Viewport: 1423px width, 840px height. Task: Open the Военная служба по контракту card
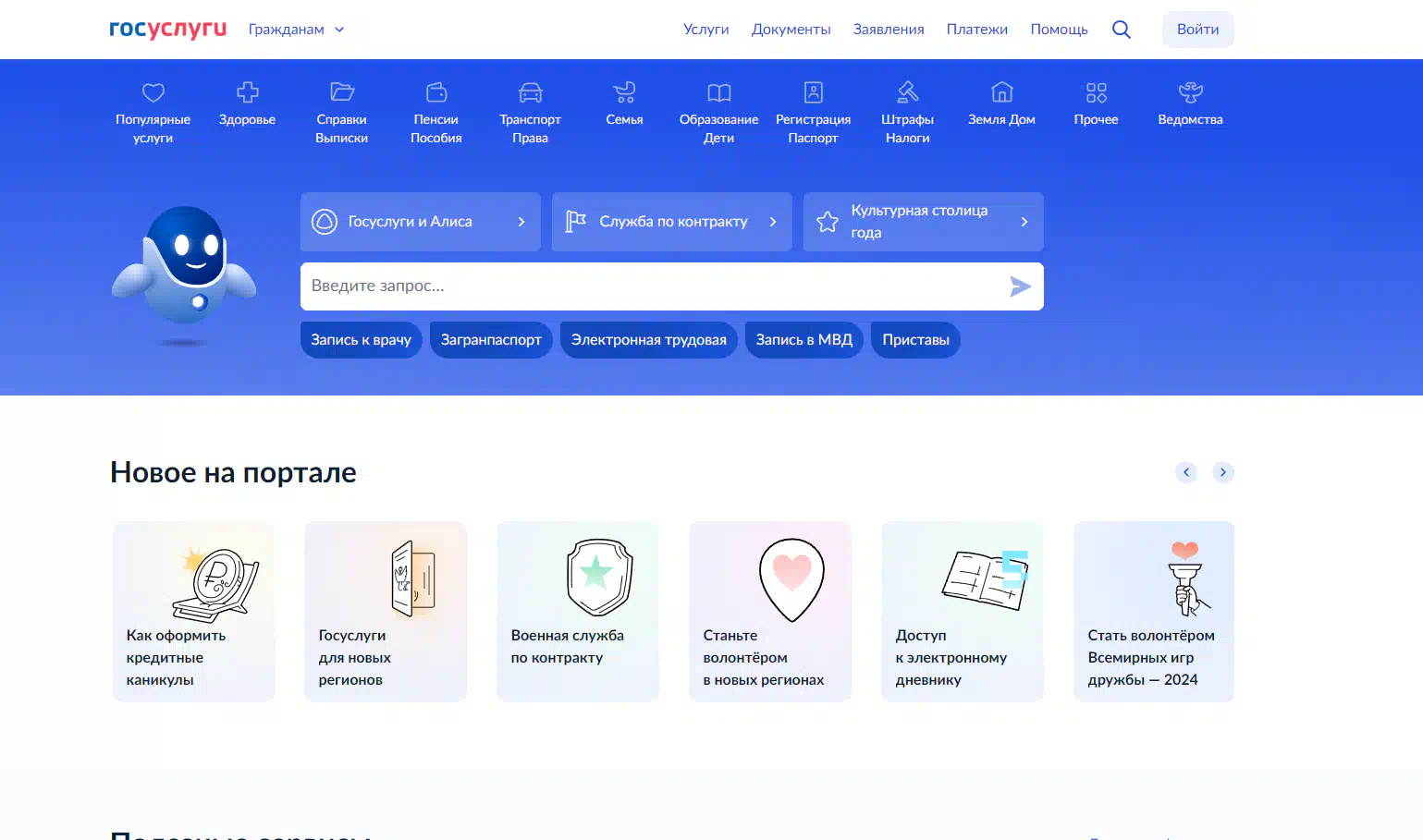click(x=578, y=611)
